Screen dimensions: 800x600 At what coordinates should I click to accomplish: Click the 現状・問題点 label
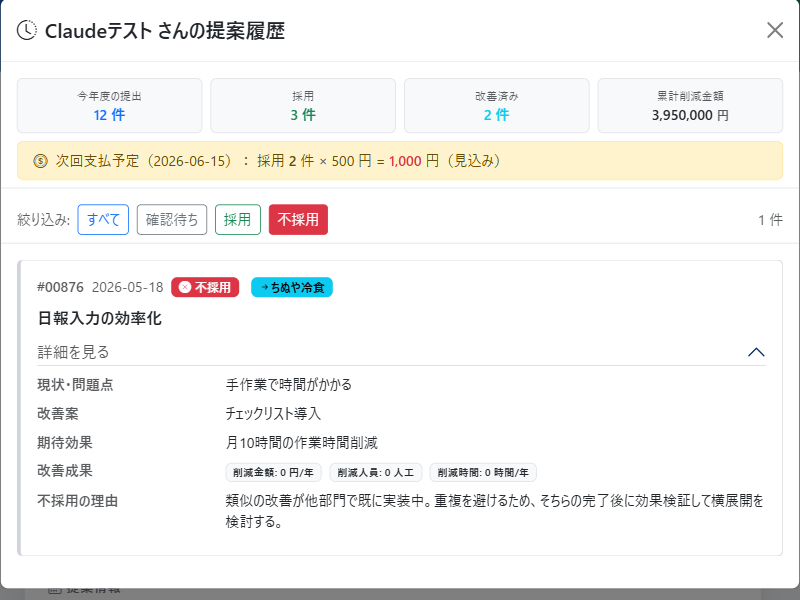(75, 385)
